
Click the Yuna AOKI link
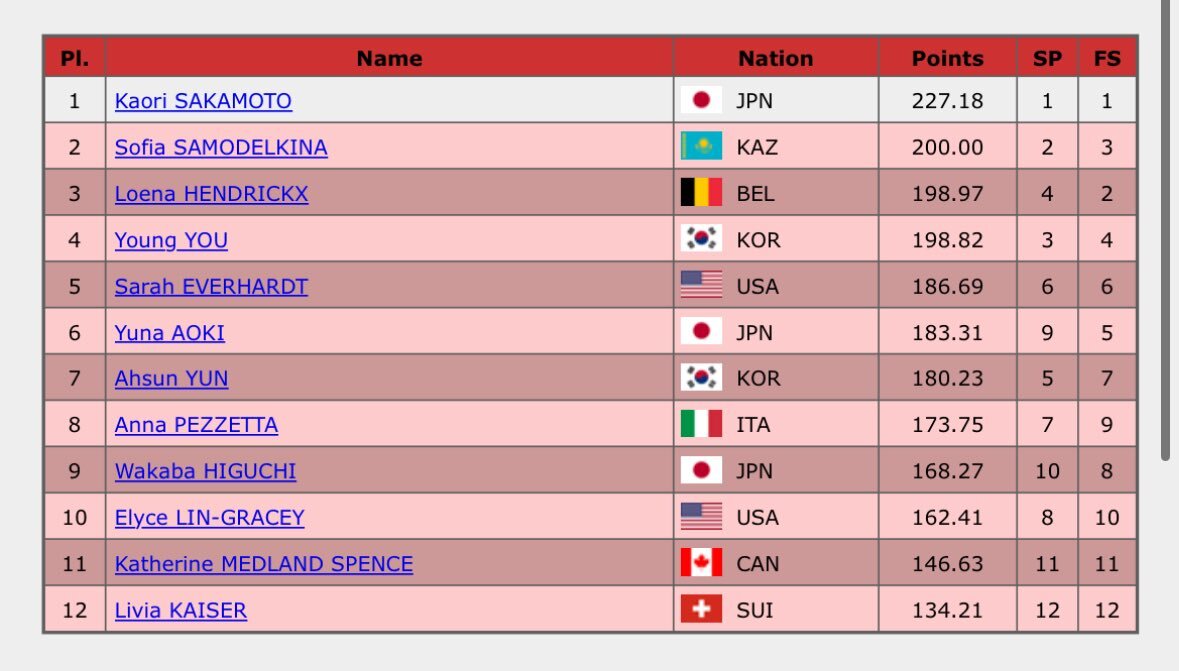(170, 333)
